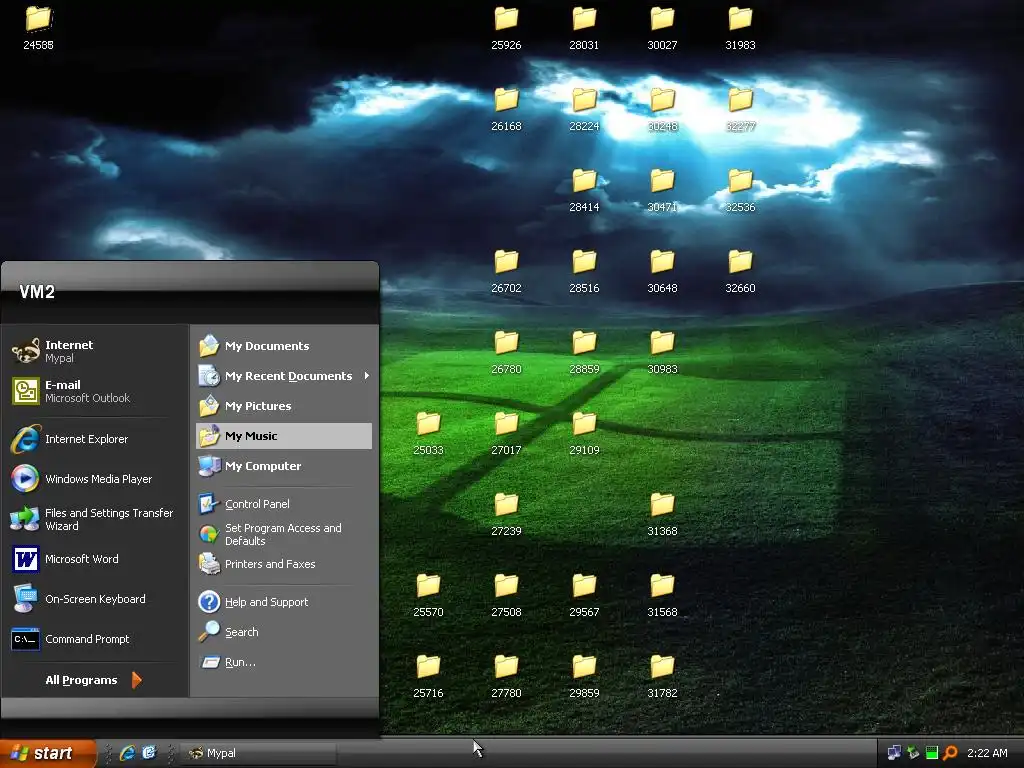Image resolution: width=1024 pixels, height=768 pixels.
Task: Select desktop folder 27508
Action: point(506,594)
